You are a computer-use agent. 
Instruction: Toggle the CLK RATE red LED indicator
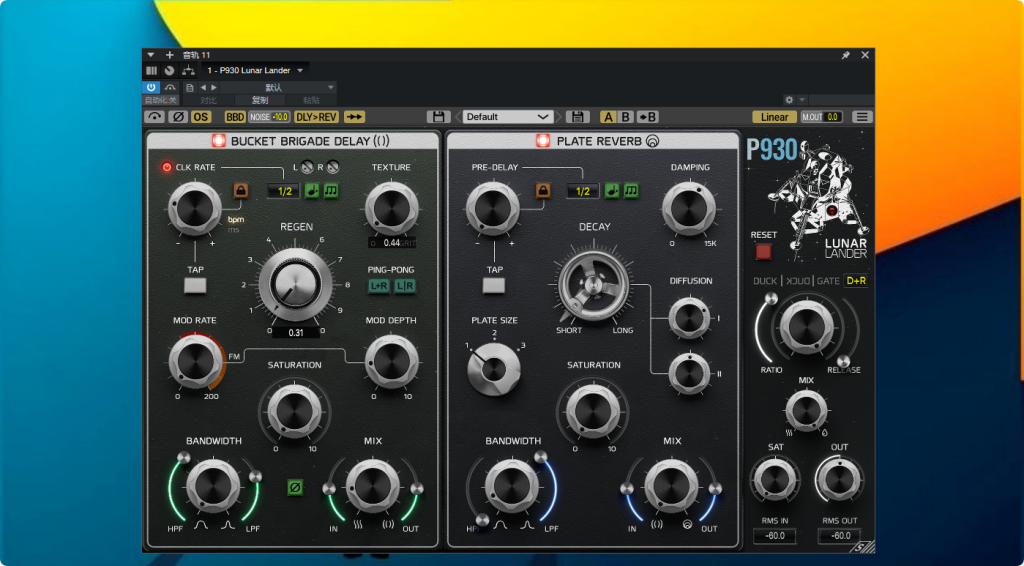(x=167, y=168)
